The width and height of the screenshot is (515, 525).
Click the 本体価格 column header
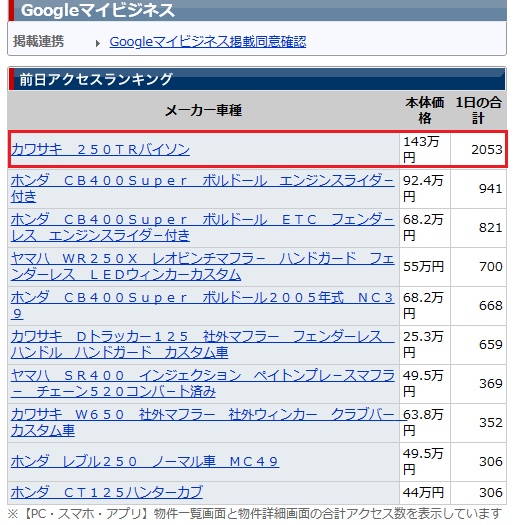point(425,110)
